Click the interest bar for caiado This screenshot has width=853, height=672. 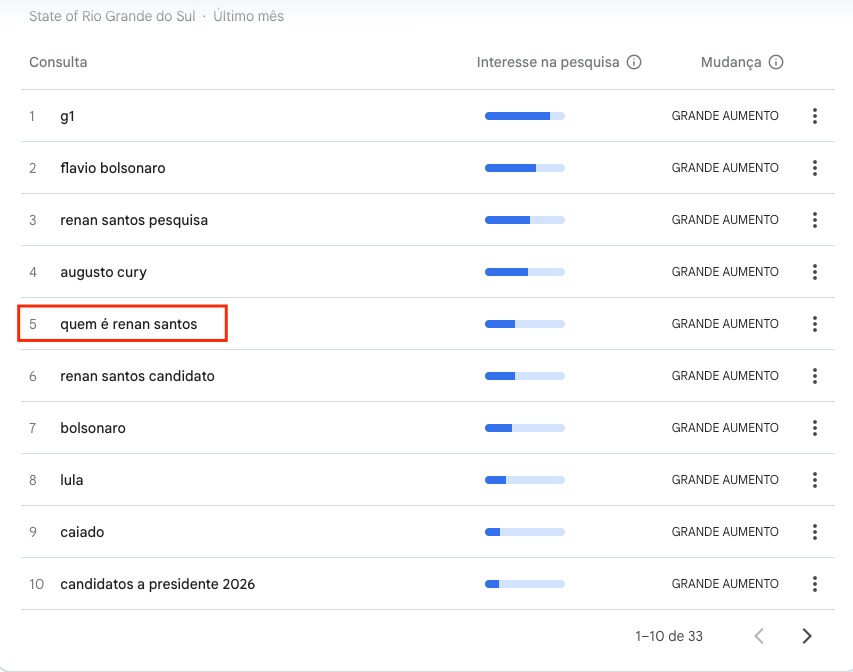(524, 532)
